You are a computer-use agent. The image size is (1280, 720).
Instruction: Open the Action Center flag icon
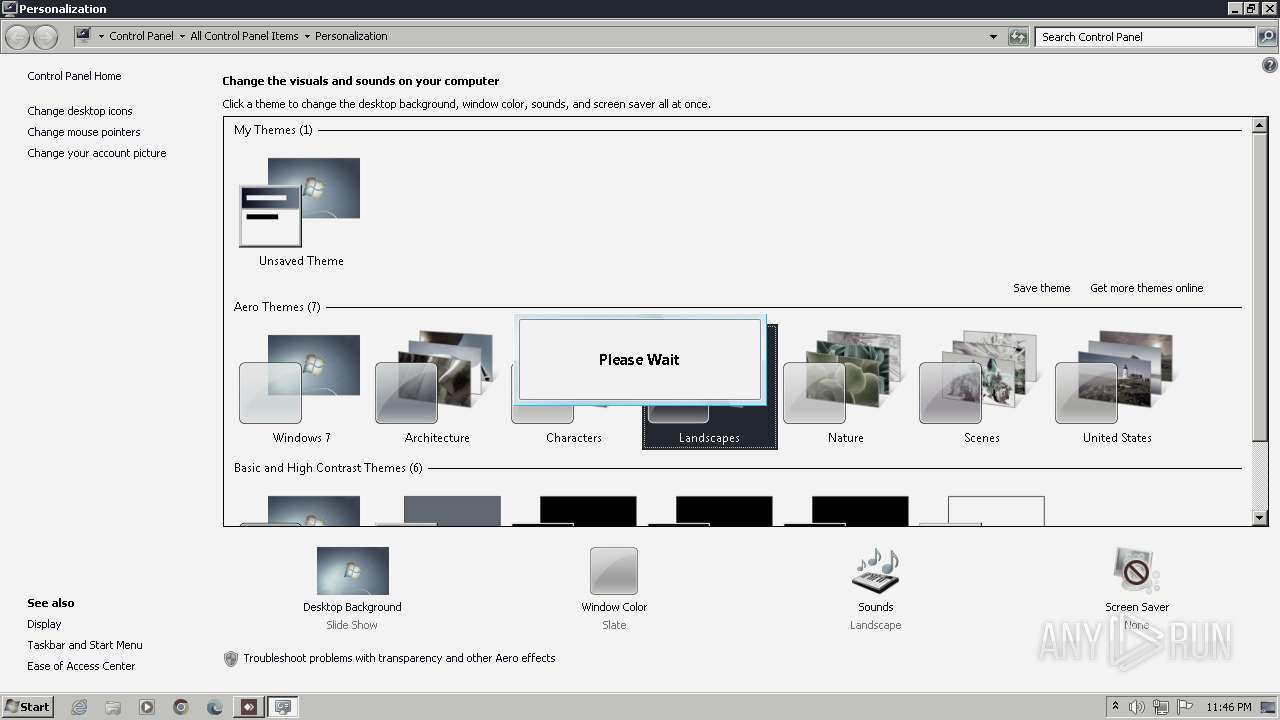(x=1185, y=707)
